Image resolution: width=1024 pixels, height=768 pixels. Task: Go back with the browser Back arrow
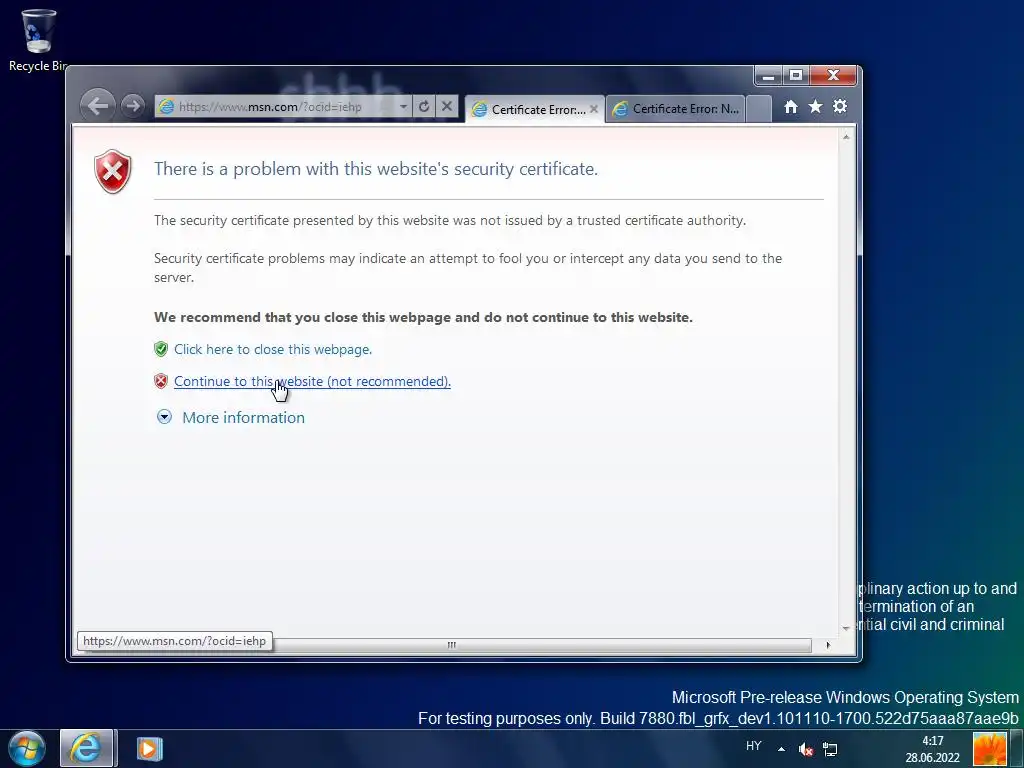(x=97, y=106)
